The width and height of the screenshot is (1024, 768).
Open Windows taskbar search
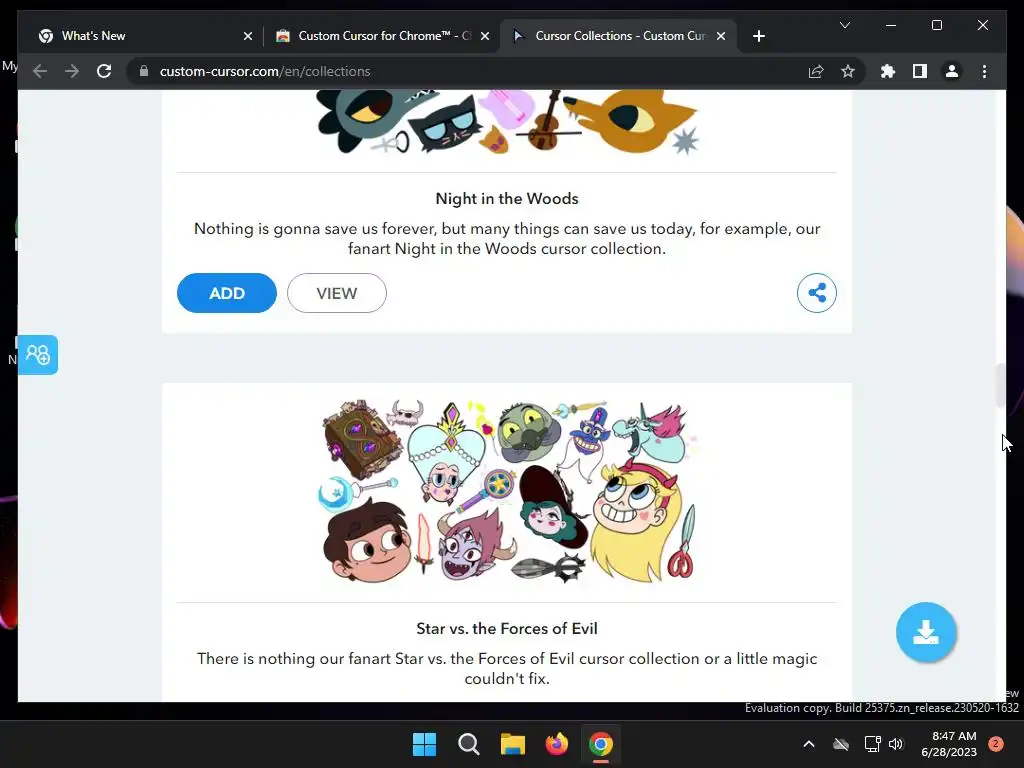pos(468,744)
